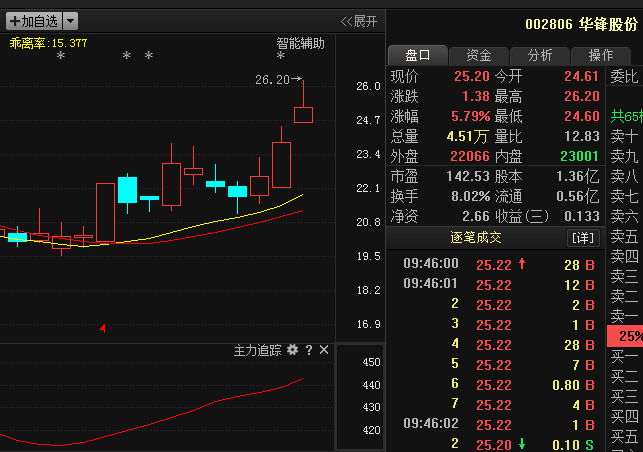643x452 pixels.
Task: Click the 量比 value 12.83
Action: point(581,136)
